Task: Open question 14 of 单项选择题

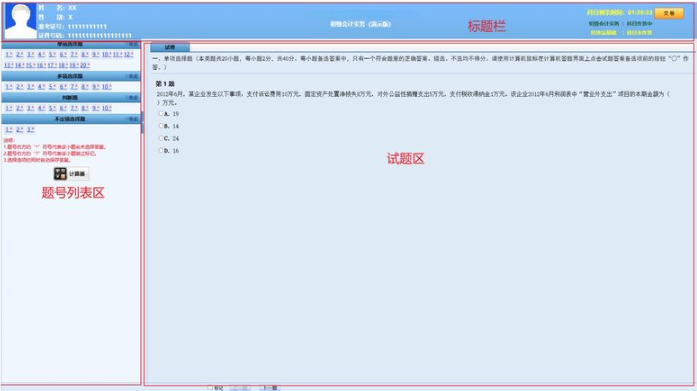Action: click(20, 65)
